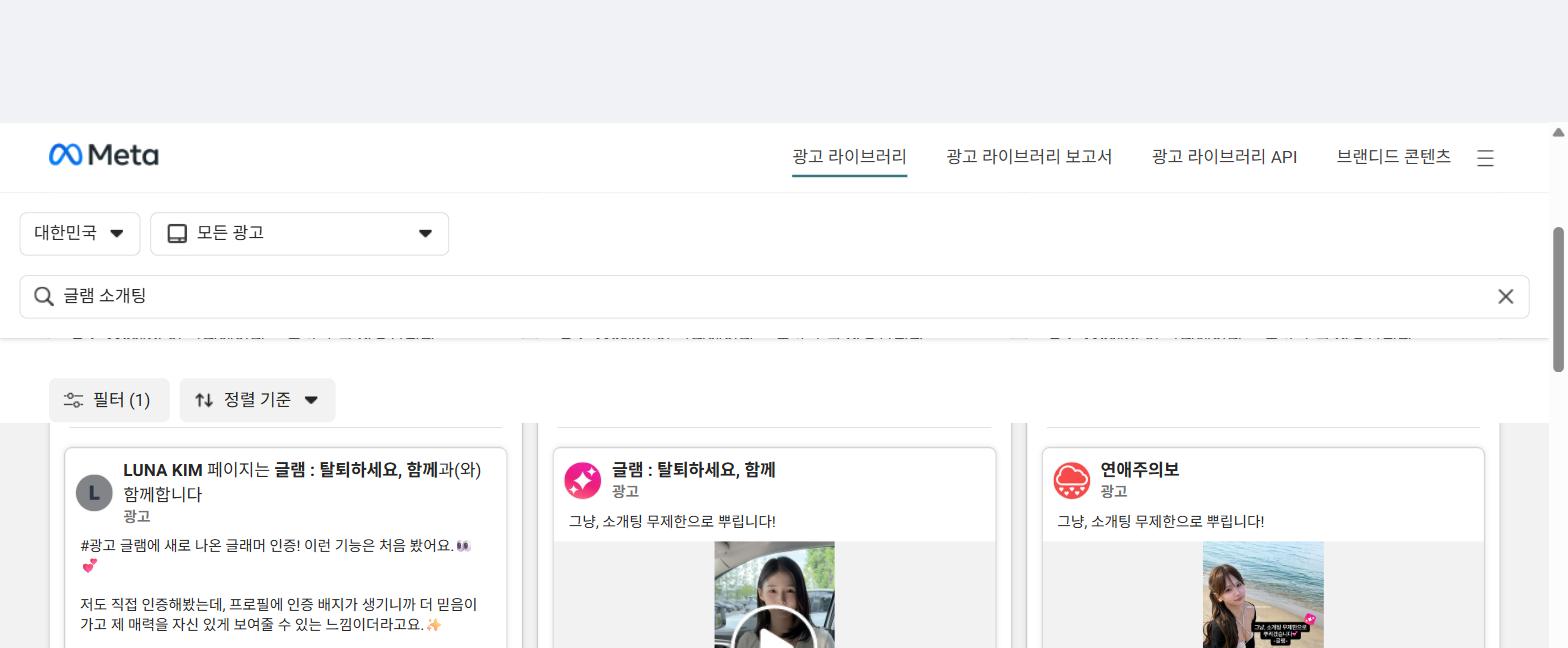
Task: Open the hamburger menu icon
Action: tap(1485, 158)
